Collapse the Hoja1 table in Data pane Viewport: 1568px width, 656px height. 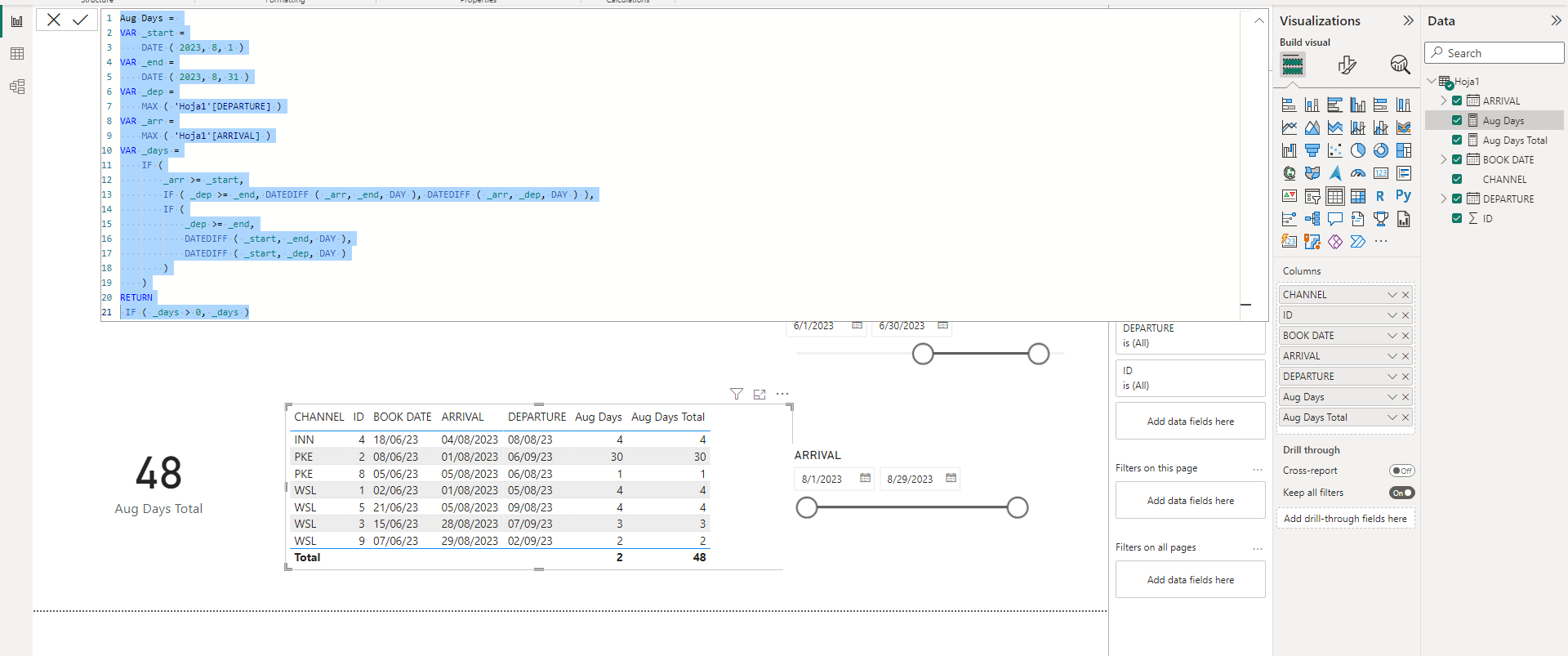coord(1432,82)
